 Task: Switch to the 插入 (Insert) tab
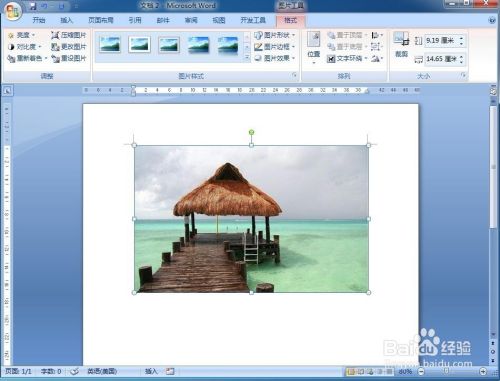tap(67, 20)
